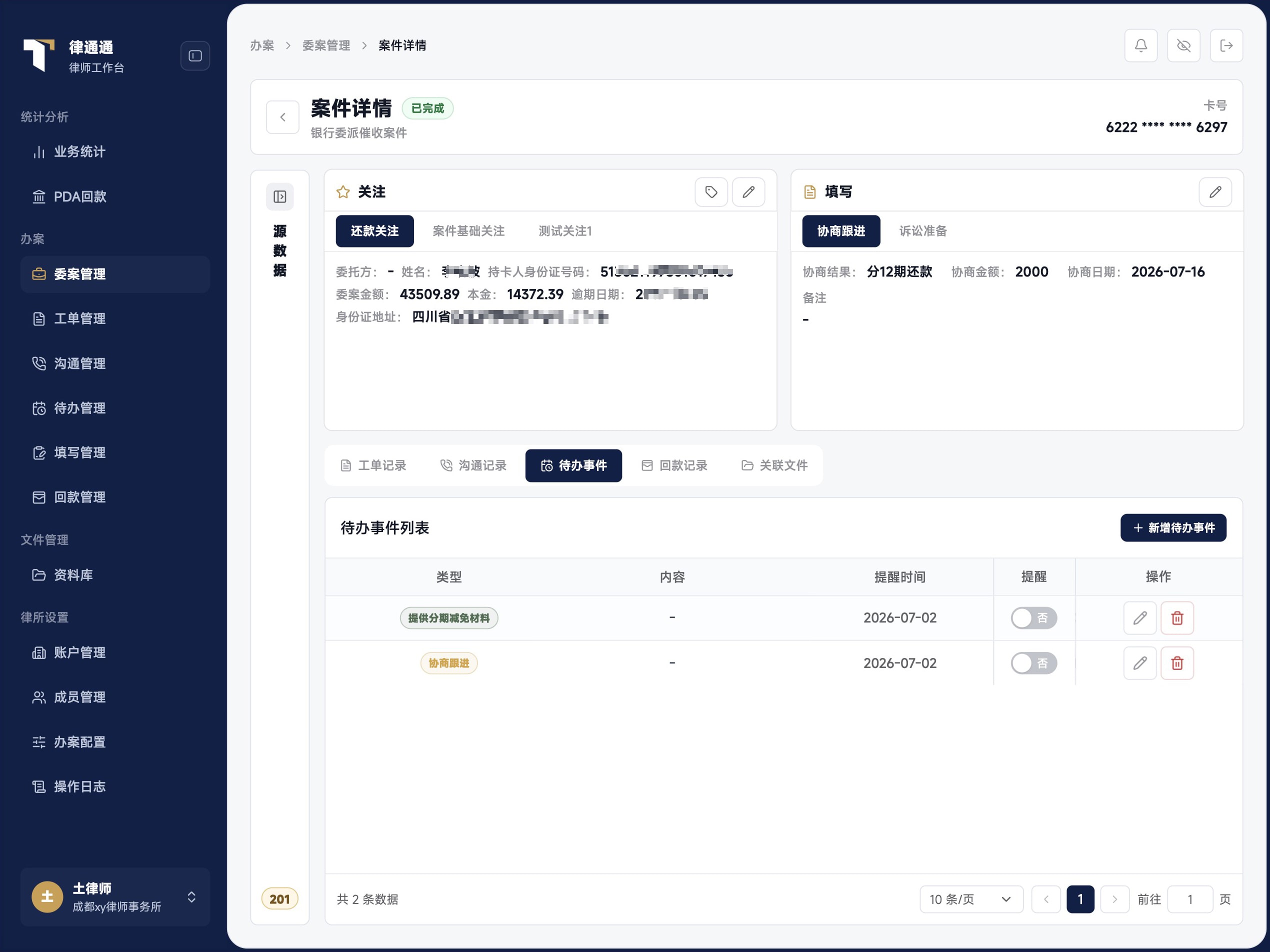Click 委案管理 in the breadcrumb
This screenshot has height=952, width=1270.
pos(326,45)
